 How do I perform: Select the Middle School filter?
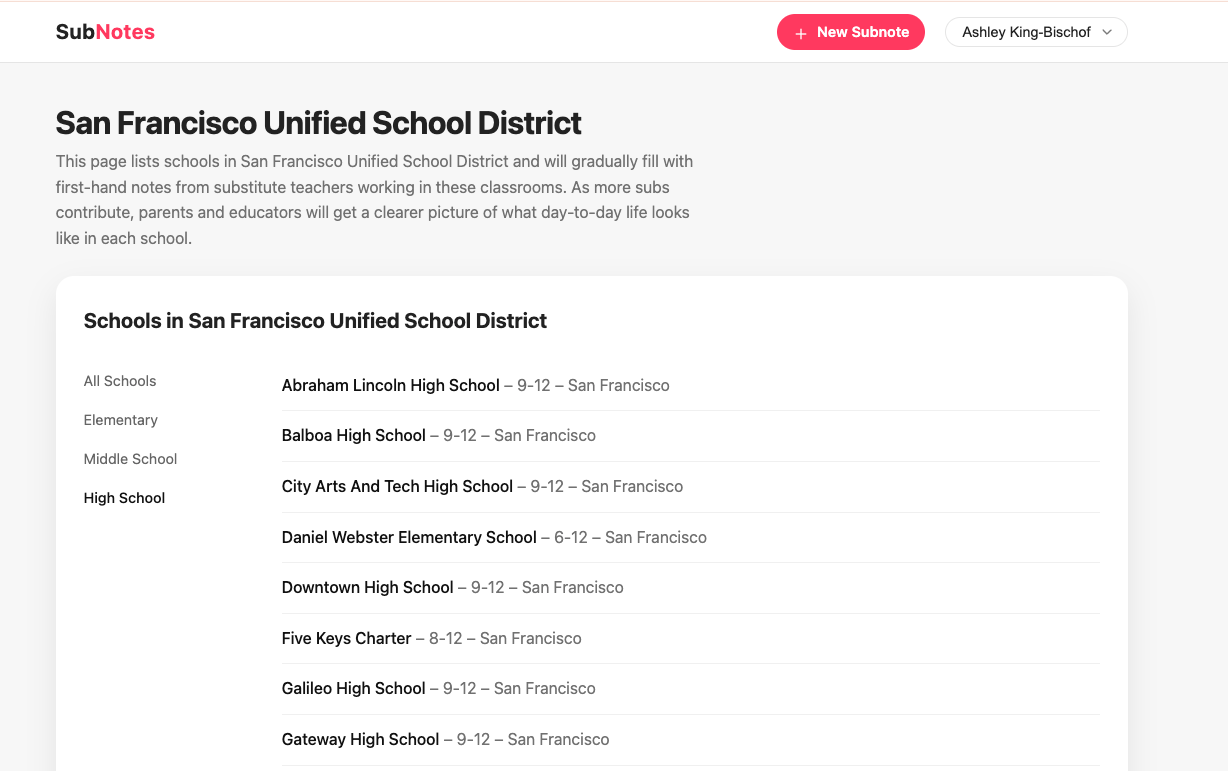coord(130,459)
